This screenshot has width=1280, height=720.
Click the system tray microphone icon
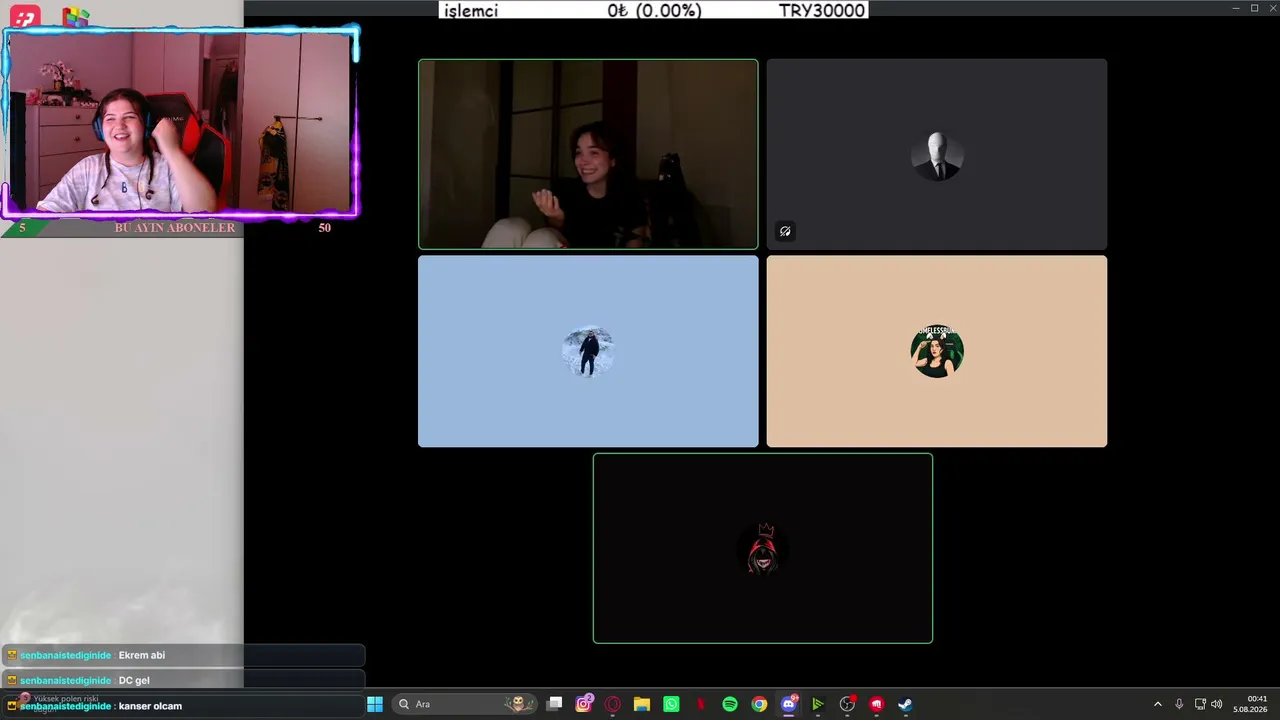(1179, 704)
